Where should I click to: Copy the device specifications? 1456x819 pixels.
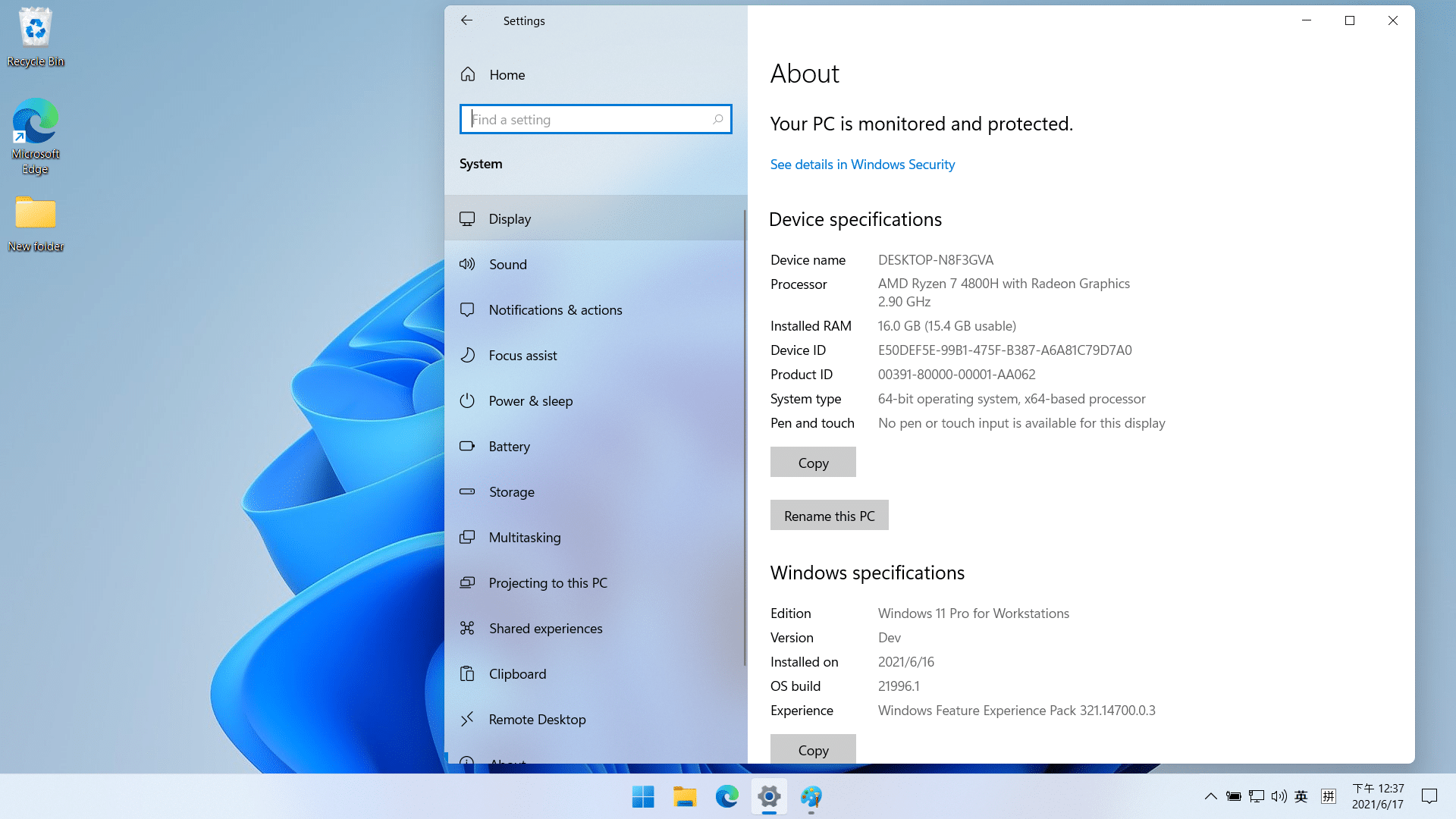(x=813, y=462)
